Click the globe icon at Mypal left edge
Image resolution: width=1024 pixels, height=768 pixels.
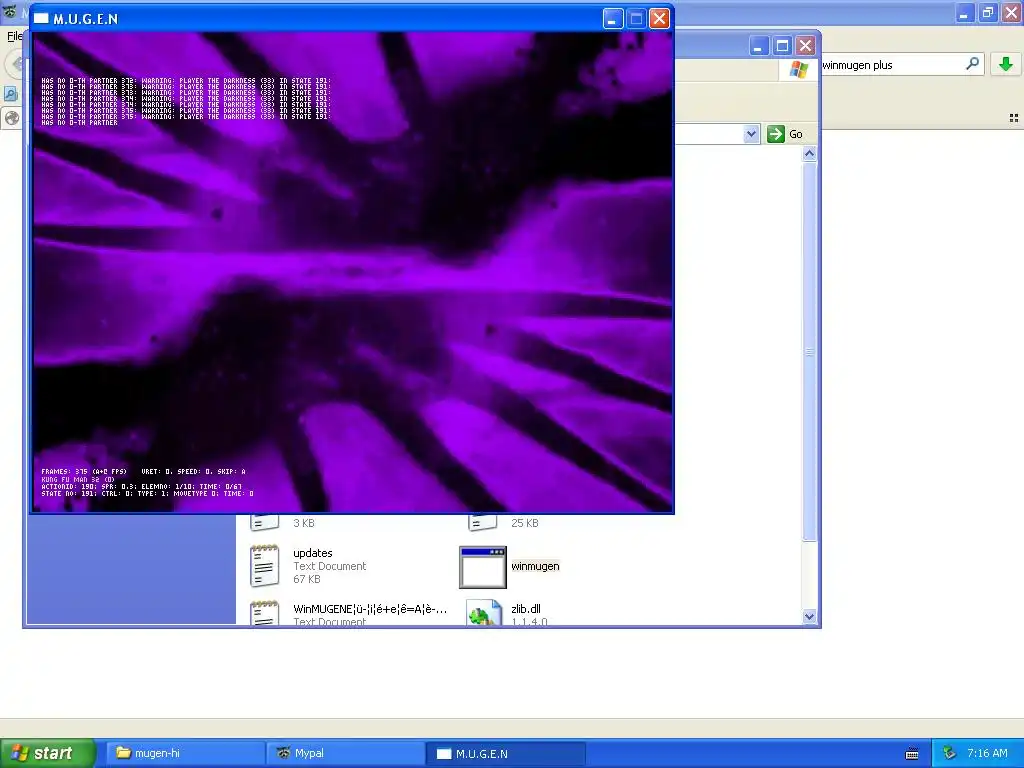click(12, 118)
